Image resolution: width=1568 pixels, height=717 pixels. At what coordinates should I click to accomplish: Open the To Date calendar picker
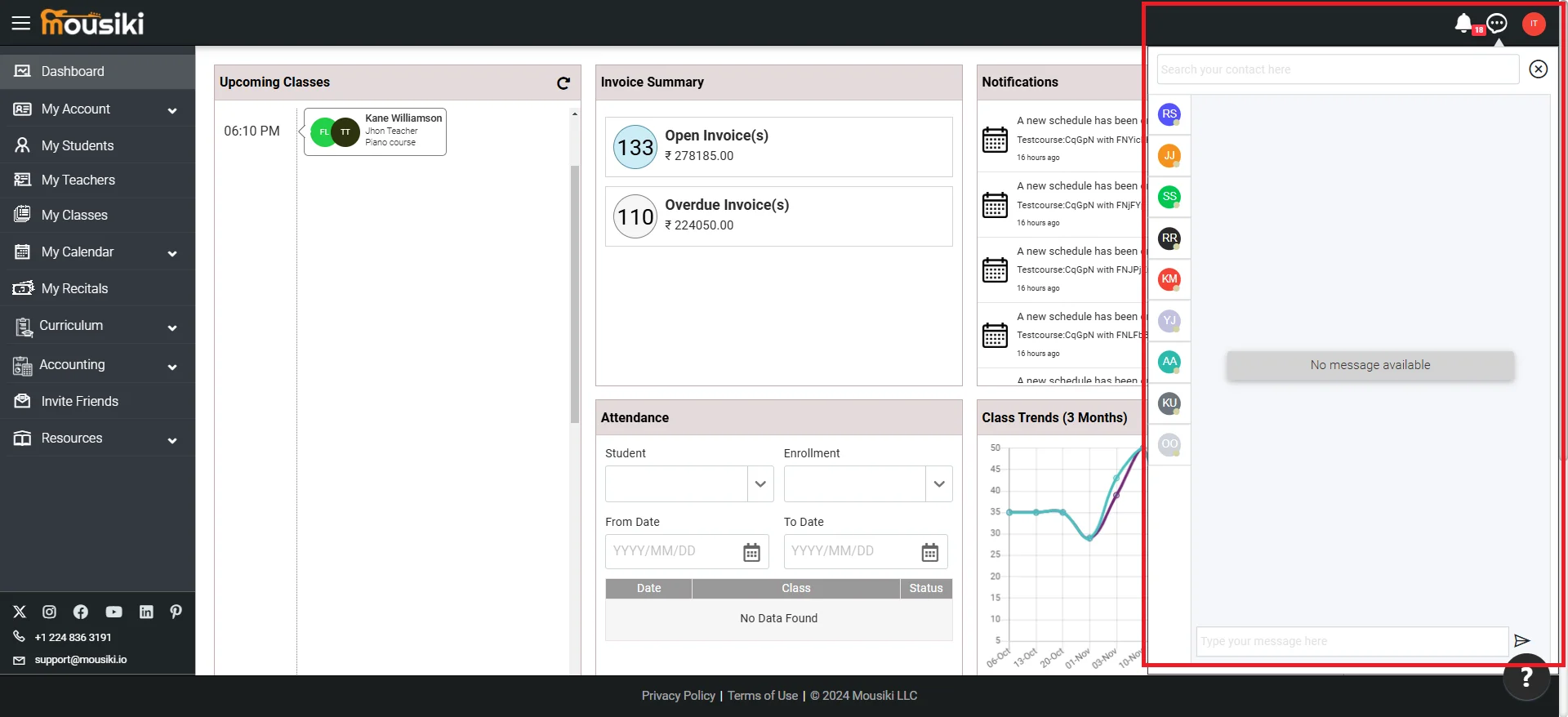pyautogui.click(x=929, y=552)
